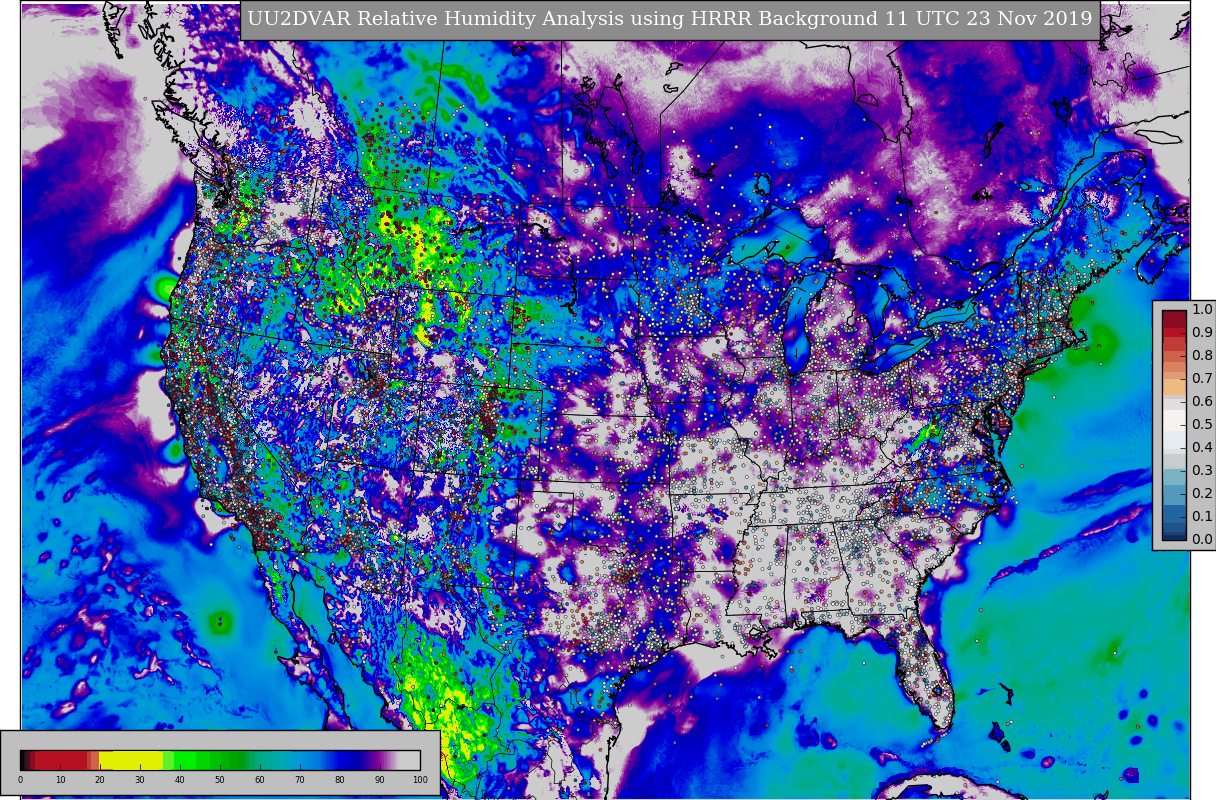Viewport: 1216px width, 800px height.
Task: Click the 0.1 label on right colorbar
Action: [1202, 516]
